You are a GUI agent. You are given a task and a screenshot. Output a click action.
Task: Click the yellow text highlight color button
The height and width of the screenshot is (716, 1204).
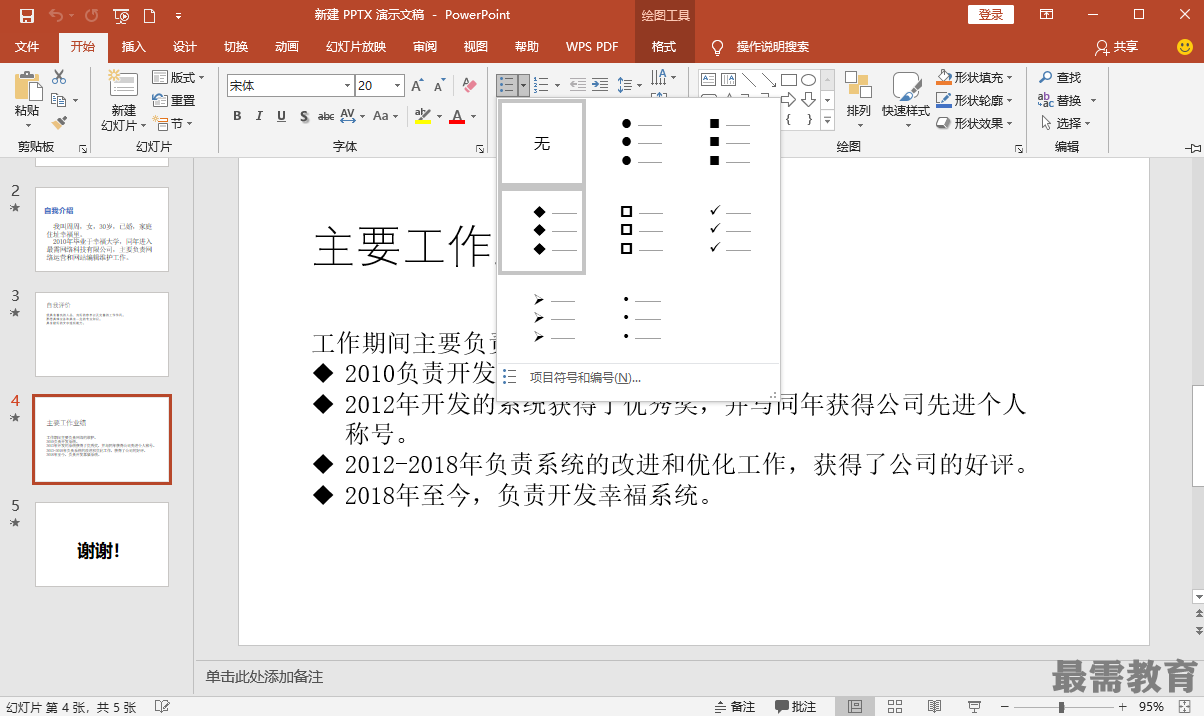(x=422, y=116)
